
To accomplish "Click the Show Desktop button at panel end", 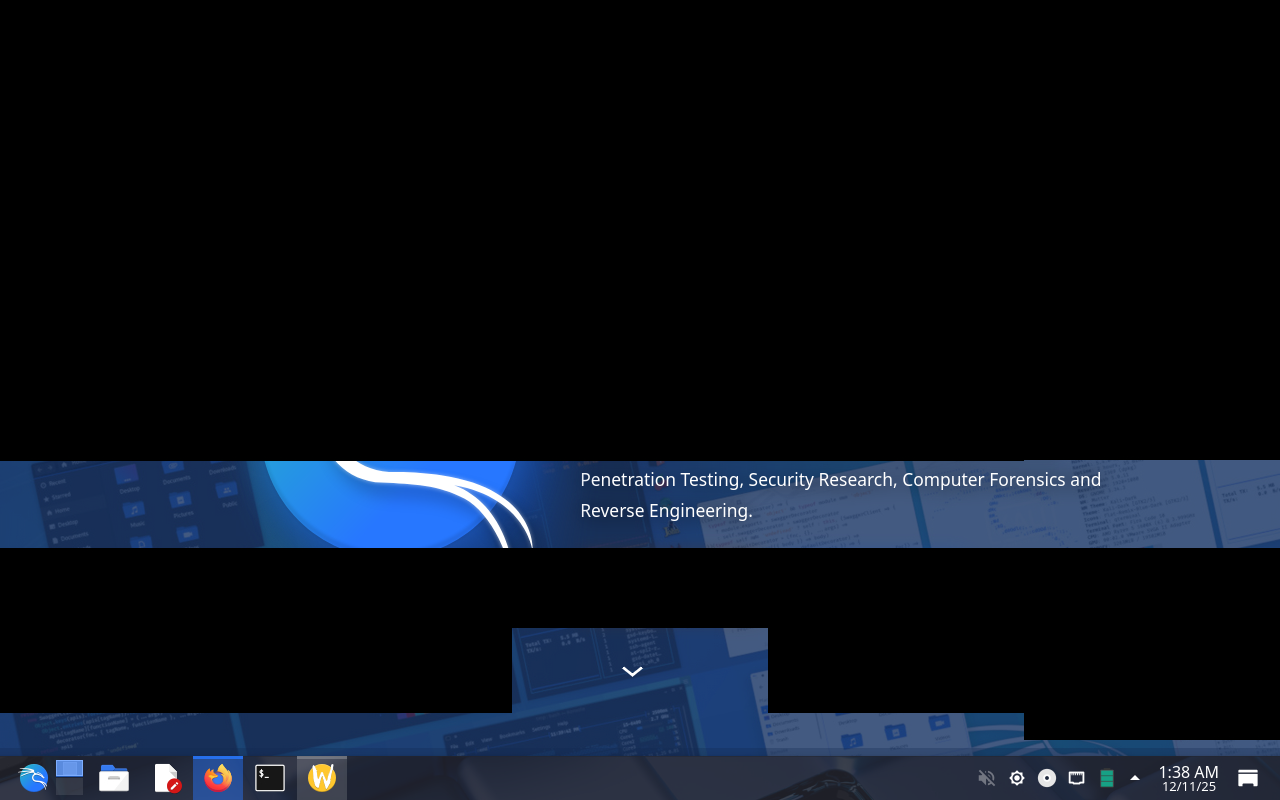I will (x=1248, y=778).
